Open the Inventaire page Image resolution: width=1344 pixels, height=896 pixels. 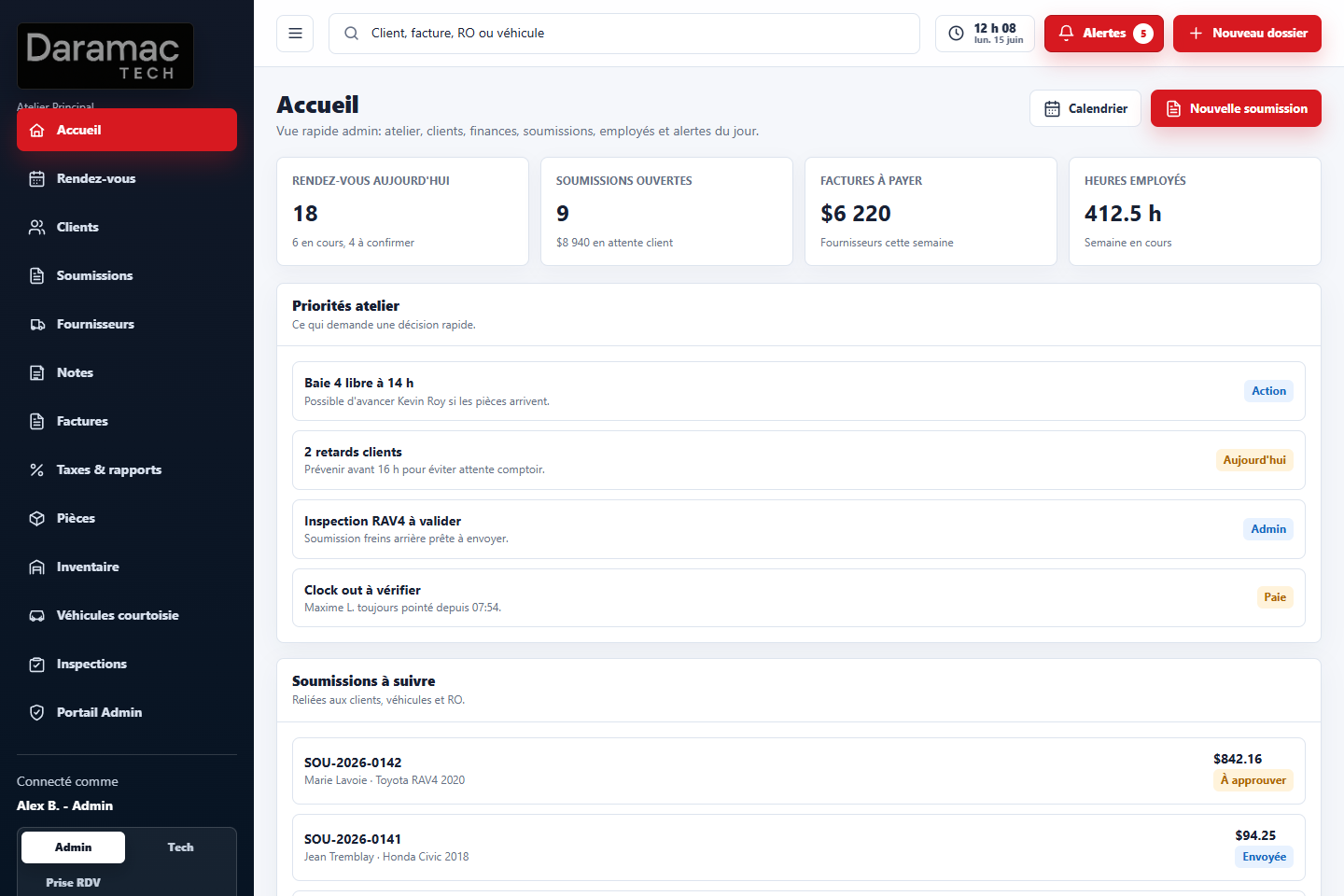click(x=127, y=567)
